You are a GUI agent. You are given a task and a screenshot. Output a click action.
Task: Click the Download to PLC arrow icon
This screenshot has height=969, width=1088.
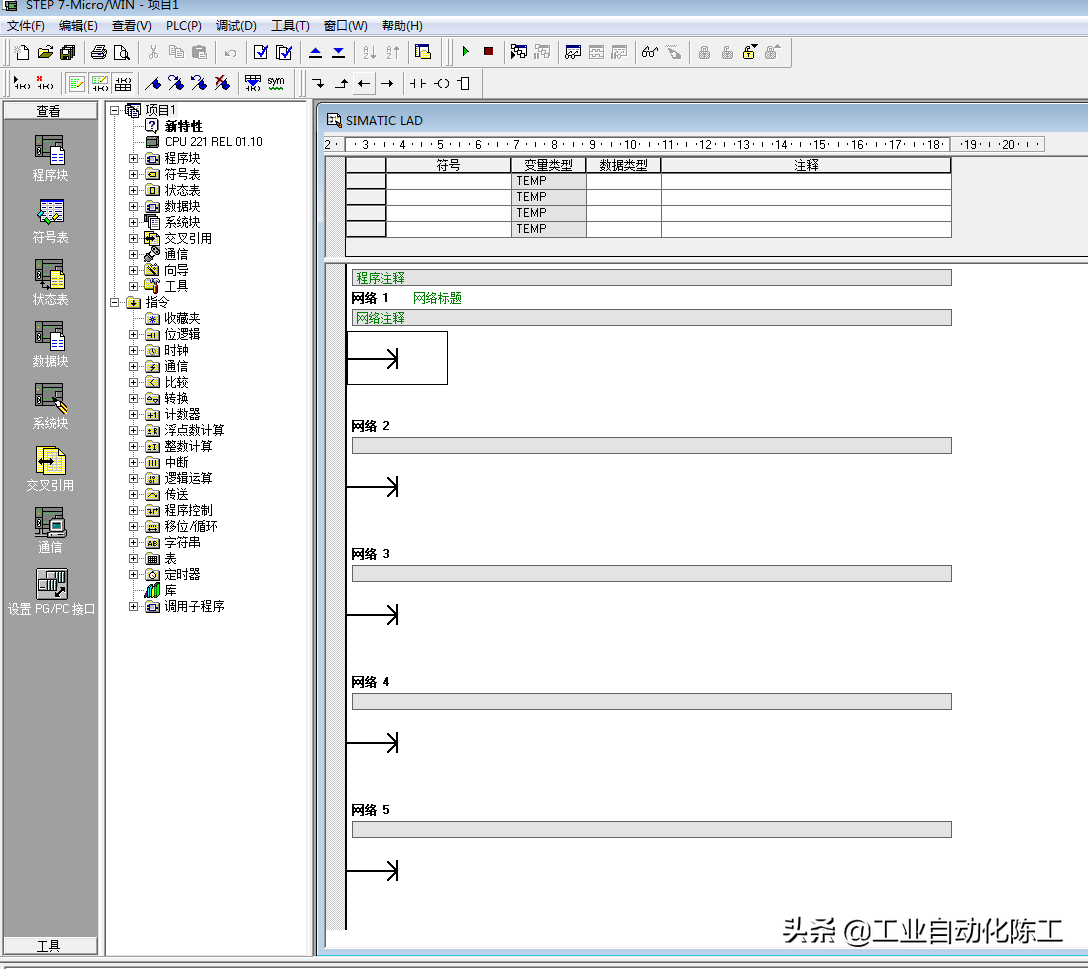pyautogui.click(x=338, y=52)
